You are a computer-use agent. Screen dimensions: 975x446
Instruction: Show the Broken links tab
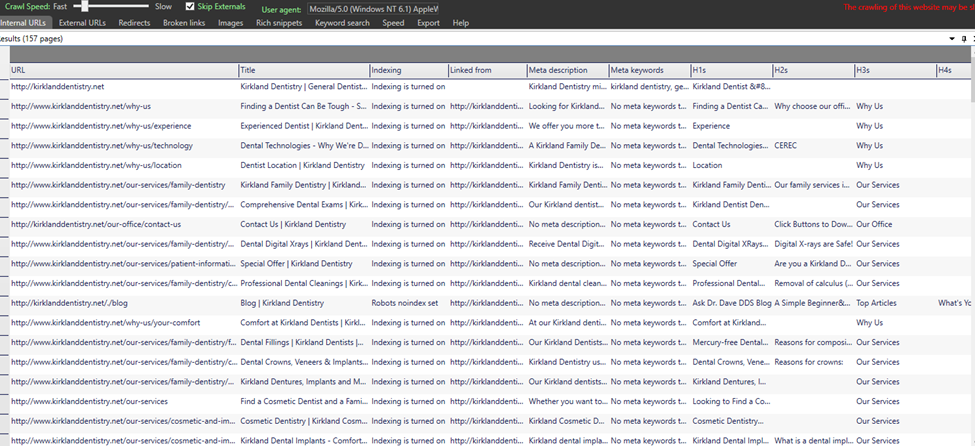pos(183,23)
